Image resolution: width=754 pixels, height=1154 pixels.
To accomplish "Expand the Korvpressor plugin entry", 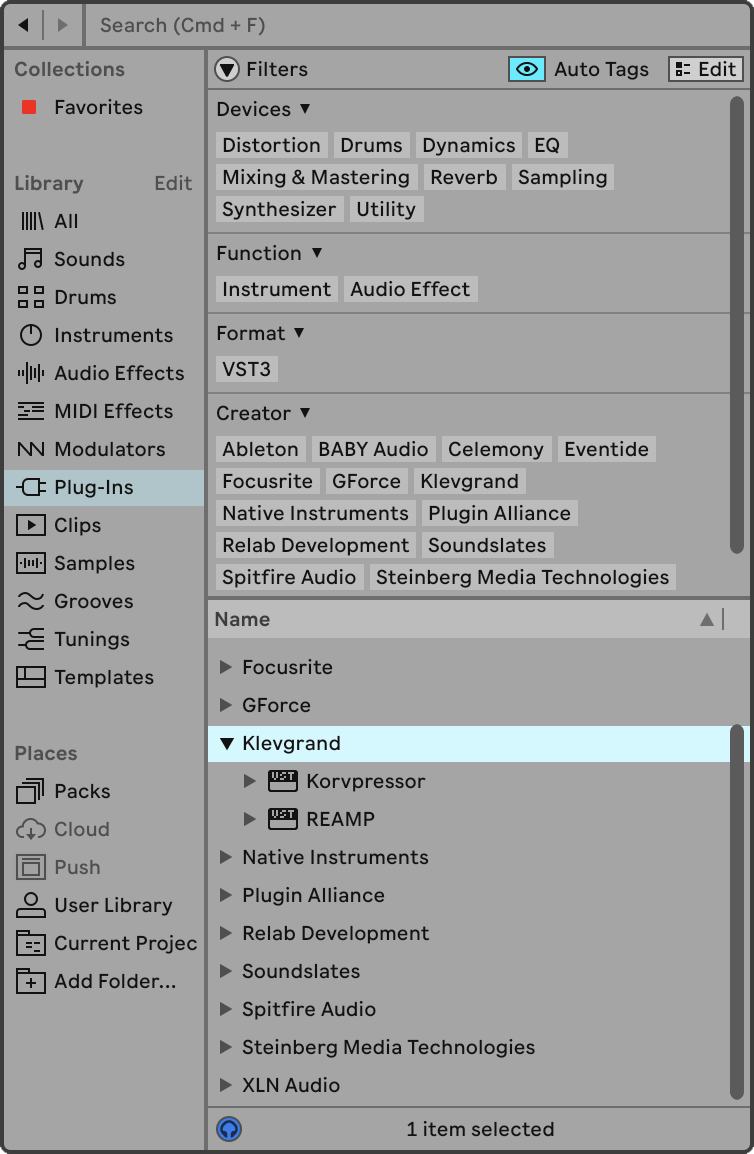I will (250, 782).
